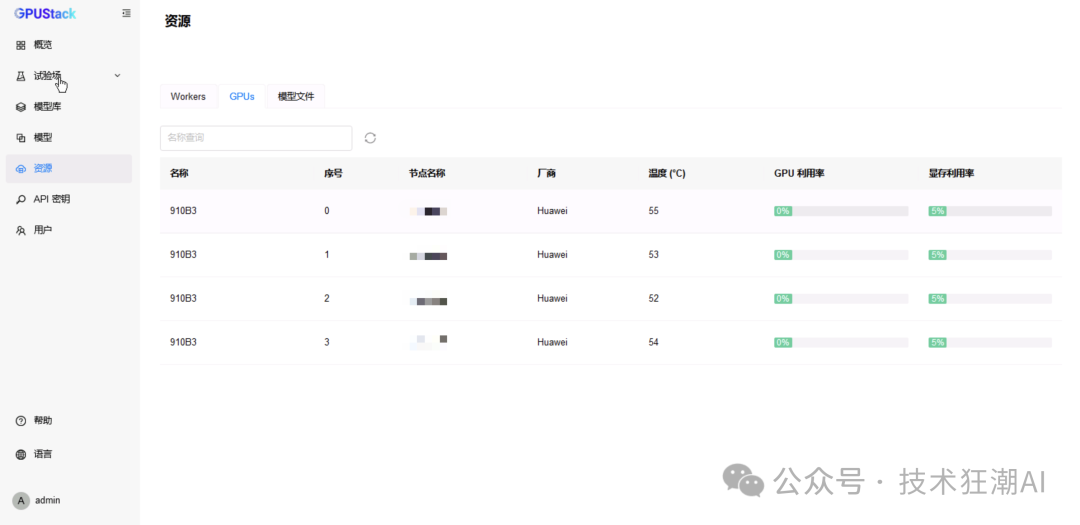Click GPU utilization bar for GPU 1

841,255
